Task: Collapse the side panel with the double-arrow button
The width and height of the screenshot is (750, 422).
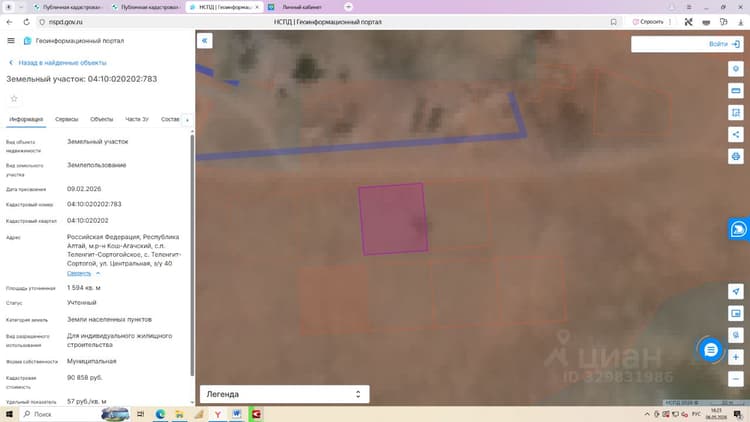Action: (205, 41)
